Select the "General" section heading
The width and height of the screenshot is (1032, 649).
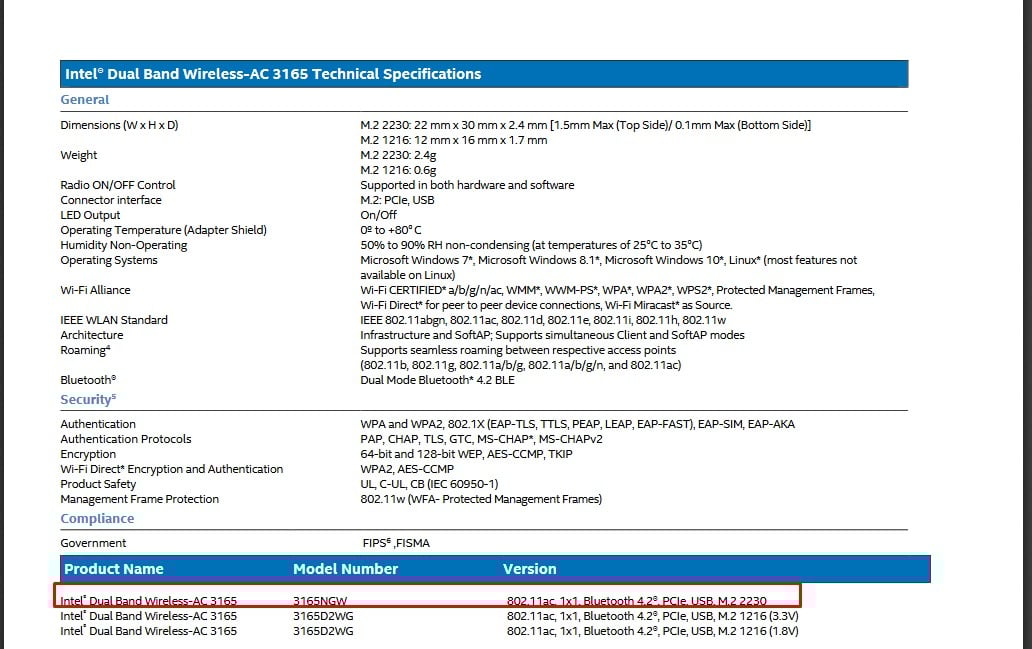[x=85, y=99]
